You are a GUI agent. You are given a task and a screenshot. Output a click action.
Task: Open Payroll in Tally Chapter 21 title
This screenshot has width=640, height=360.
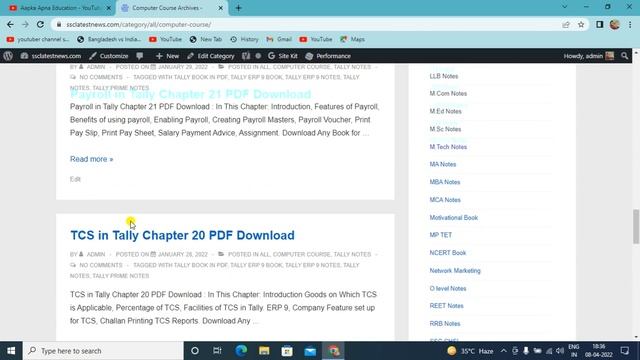pyautogui.click(x=191, y=94)
